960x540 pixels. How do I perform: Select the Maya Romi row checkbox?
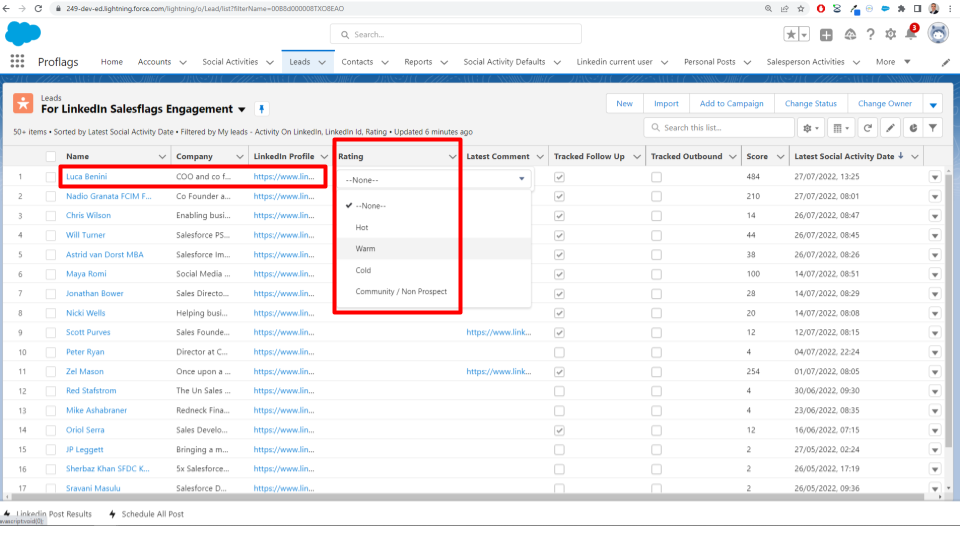pyautogui.click(x=51, y=274)
